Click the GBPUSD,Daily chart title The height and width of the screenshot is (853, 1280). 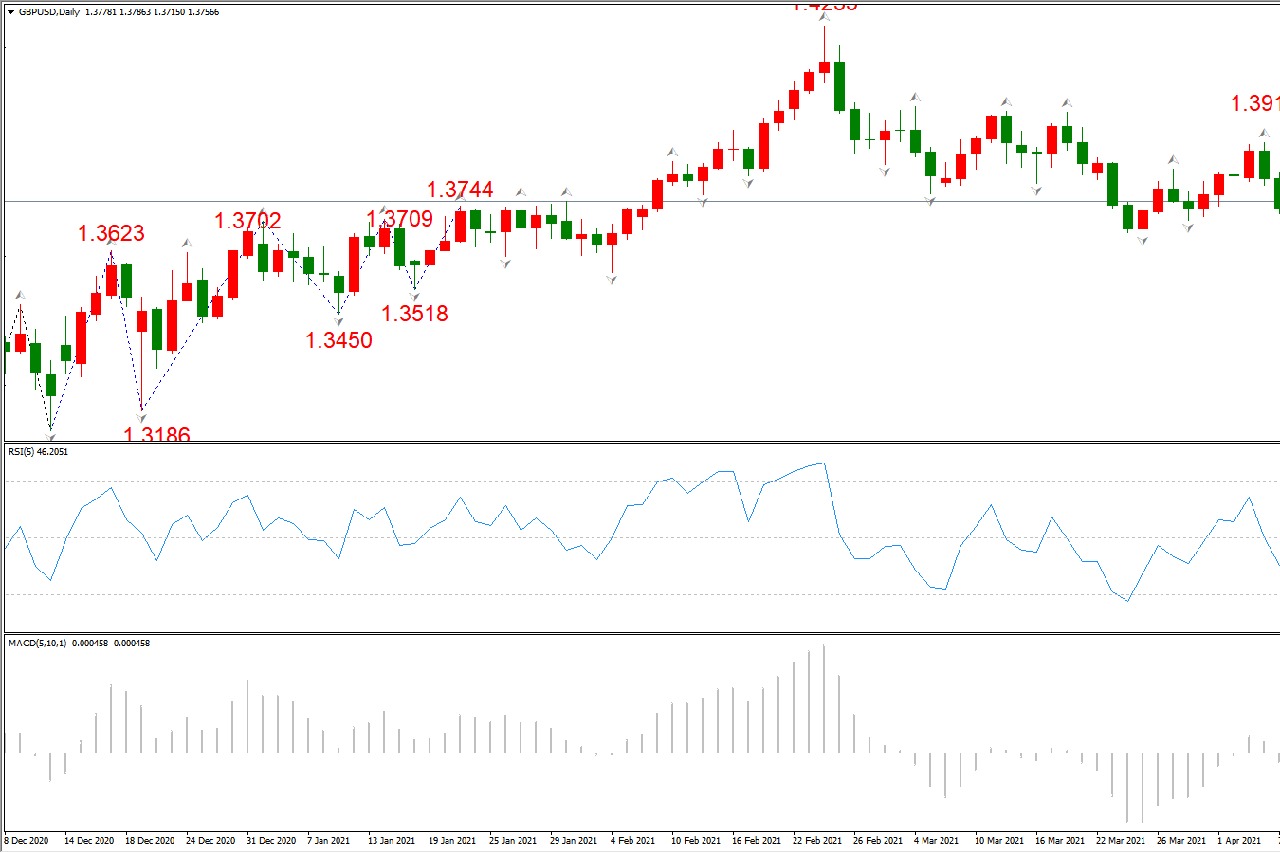coord(49,12)
